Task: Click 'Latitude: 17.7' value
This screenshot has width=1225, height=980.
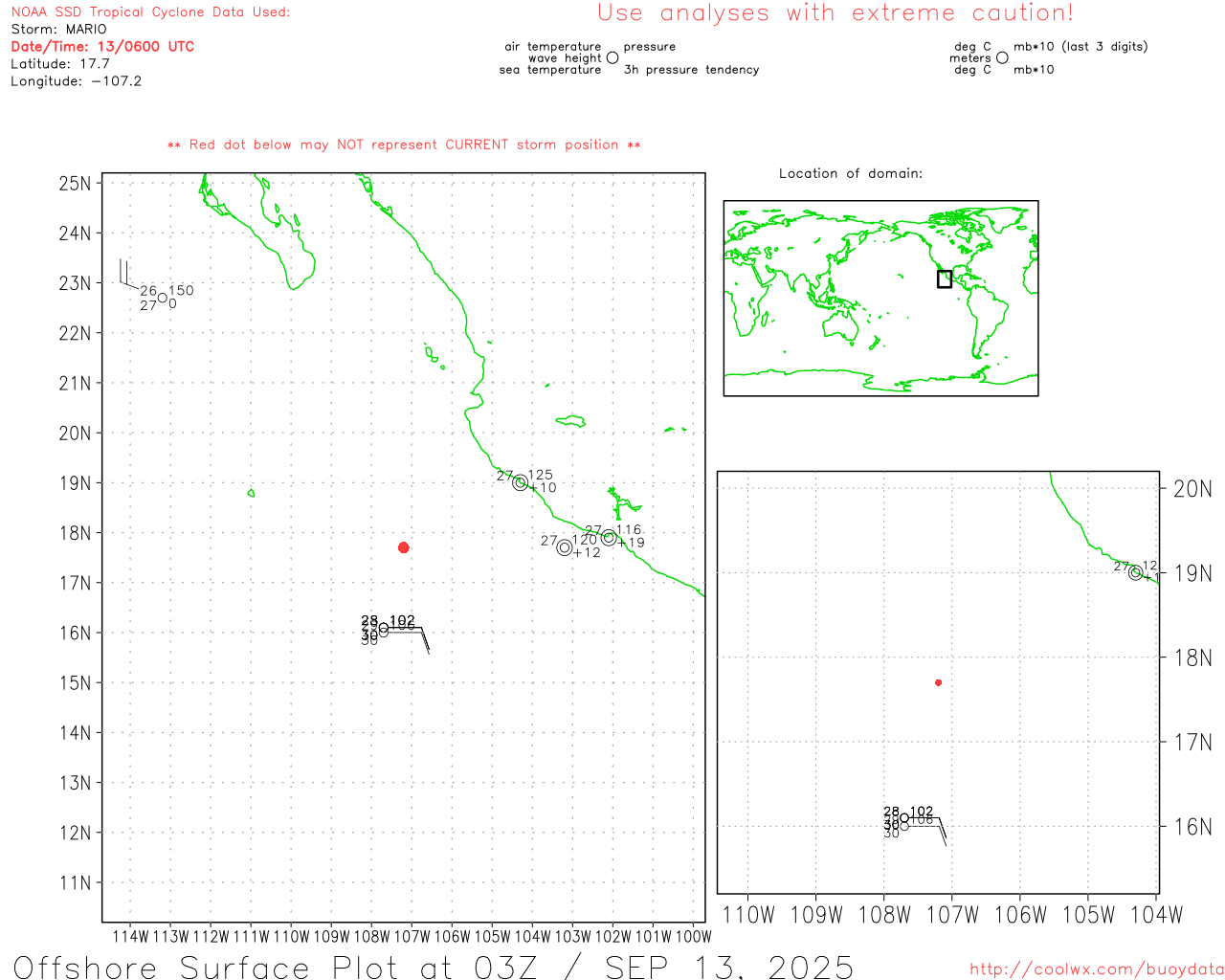Action: 60,64
